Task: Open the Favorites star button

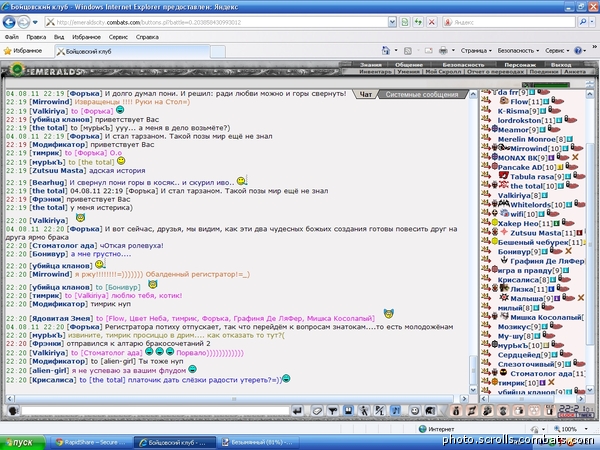Action: pos(23,51)
